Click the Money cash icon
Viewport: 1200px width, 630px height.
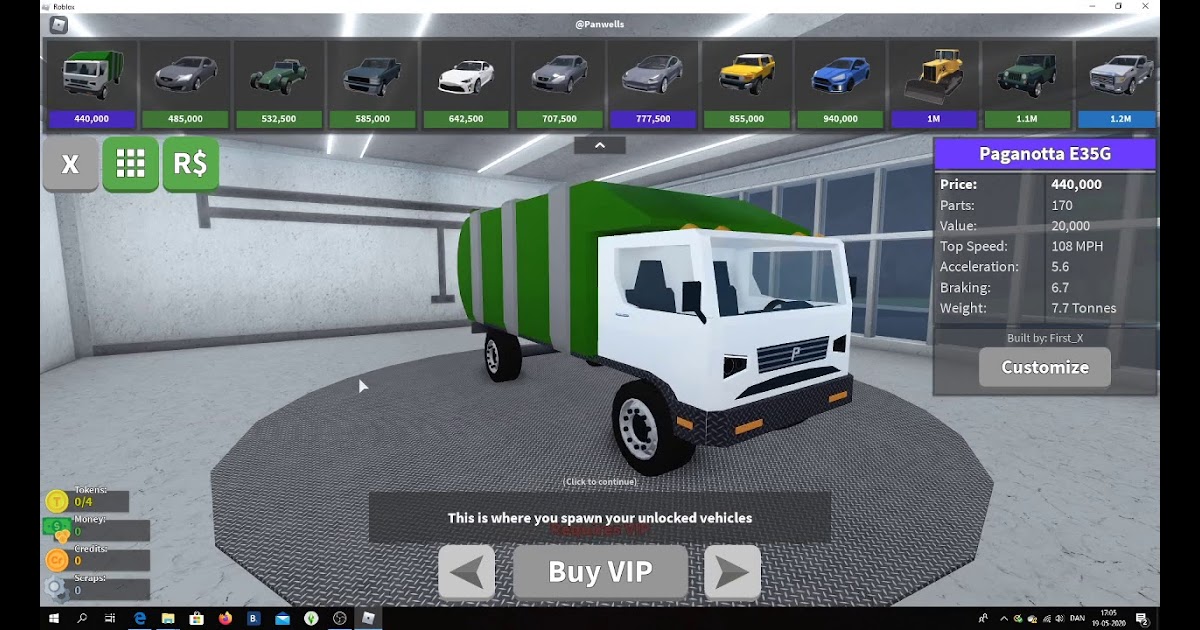click(57, 530)
